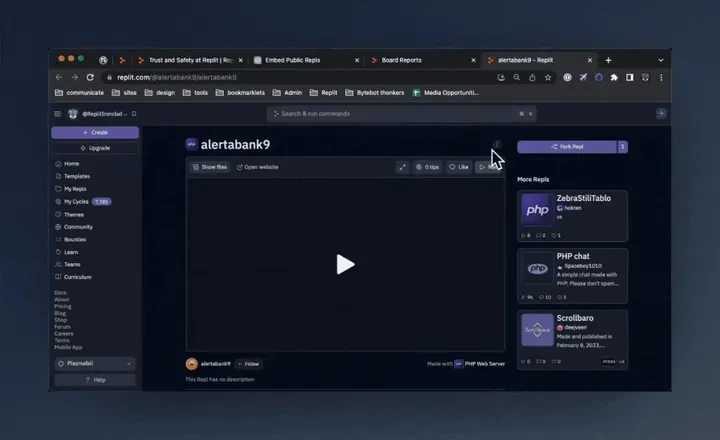Open the bookmarklets bookmarks folder
720x440 pixels.
[x=240, y=93]
